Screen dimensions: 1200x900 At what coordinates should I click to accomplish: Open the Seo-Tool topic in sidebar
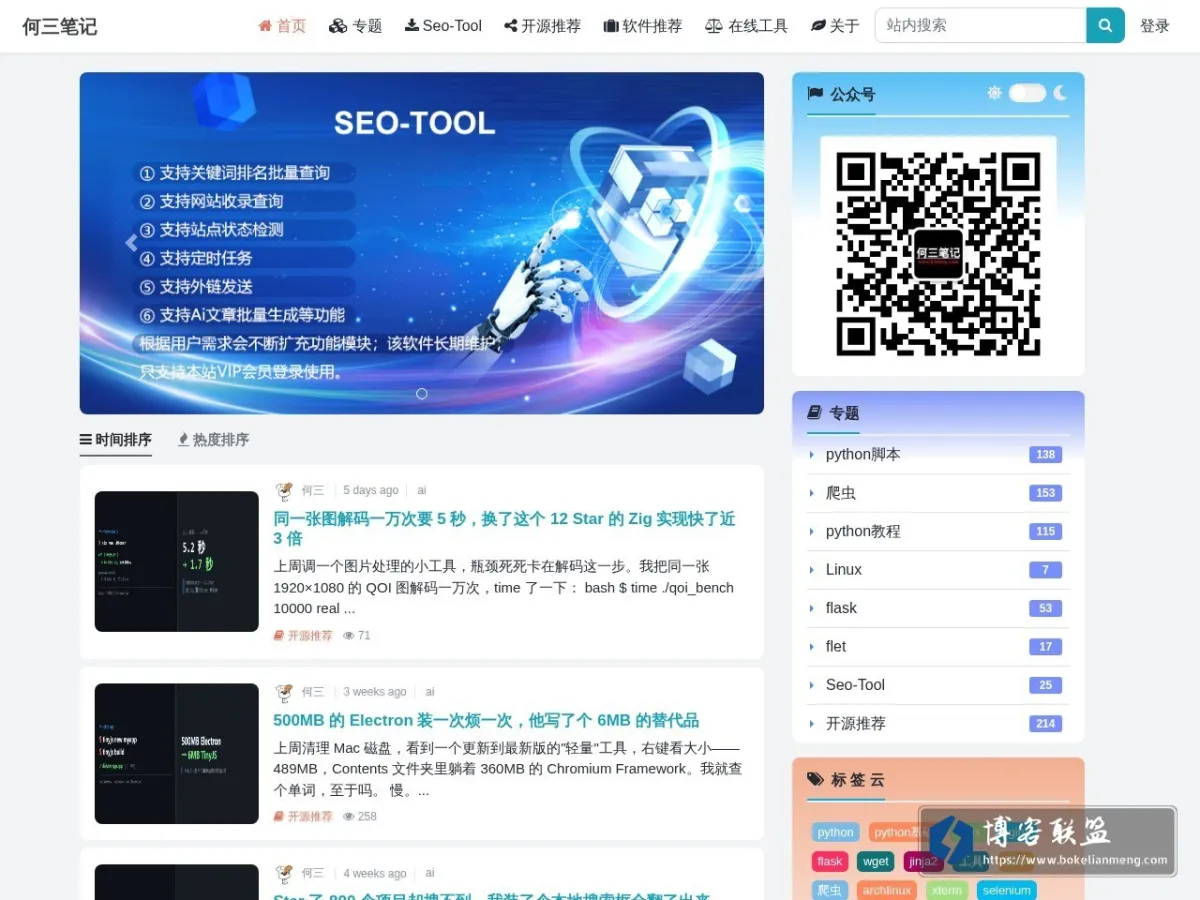[x=855, y=685]
